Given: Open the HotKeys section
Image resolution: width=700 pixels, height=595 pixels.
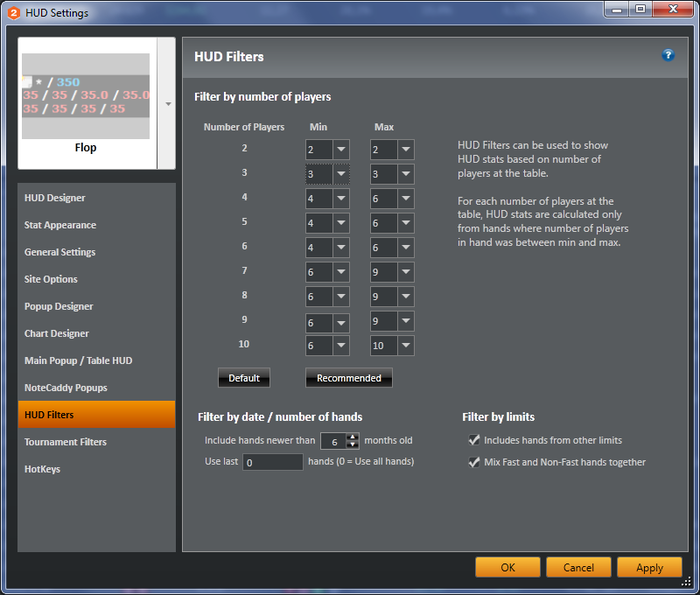Looking at the screenshot, I should click(96, 469).
